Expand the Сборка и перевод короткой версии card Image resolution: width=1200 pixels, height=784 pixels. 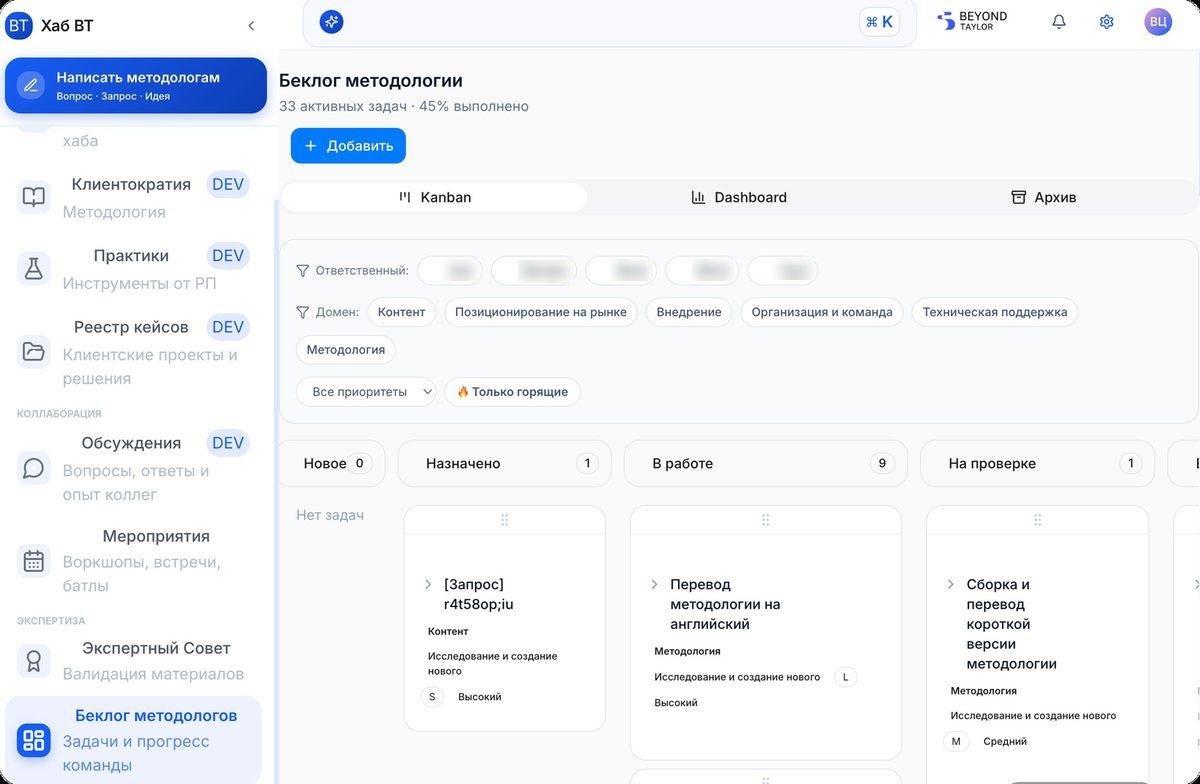[950, 584]
